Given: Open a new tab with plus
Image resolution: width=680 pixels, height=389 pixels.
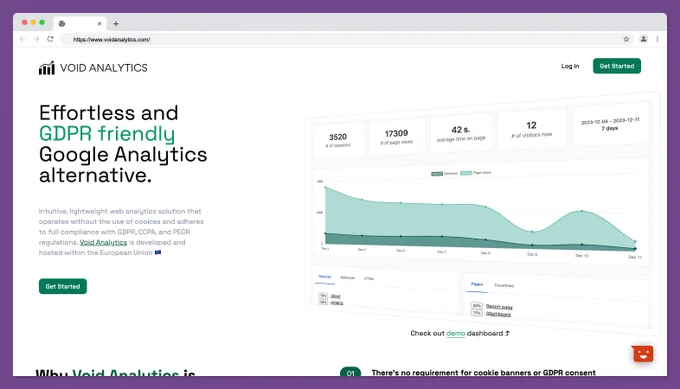Looking at the screenshot, I should pyautogui.click(x=116, y=24).
